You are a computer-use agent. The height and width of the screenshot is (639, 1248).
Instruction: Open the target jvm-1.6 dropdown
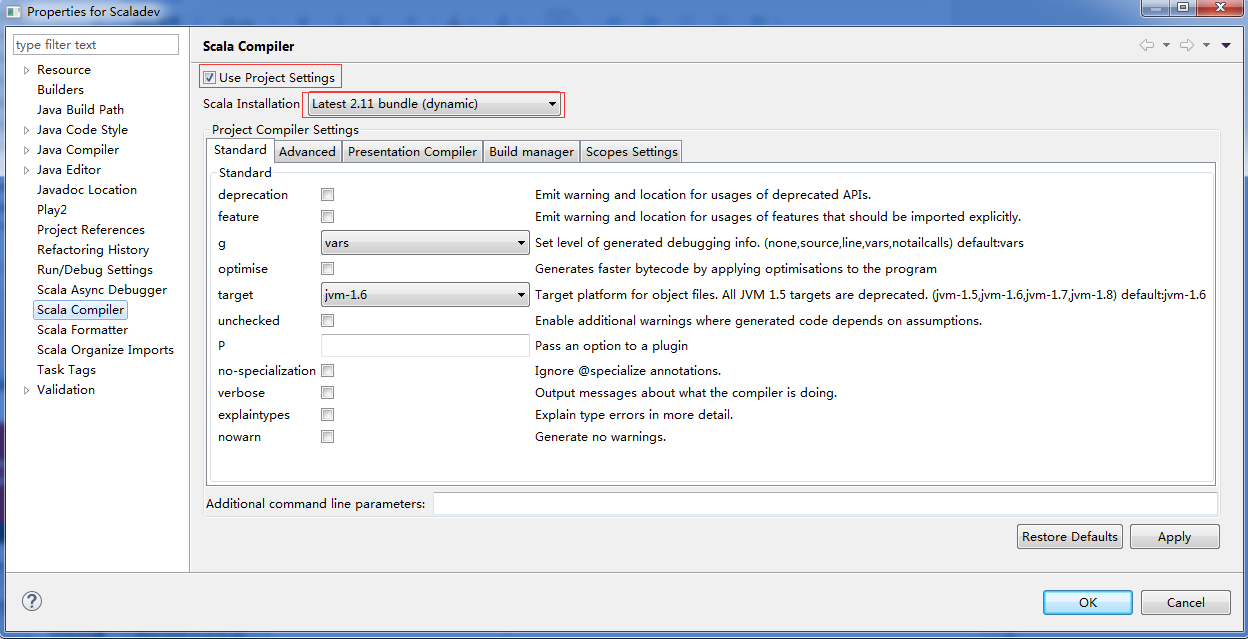[x=425, y=295]
